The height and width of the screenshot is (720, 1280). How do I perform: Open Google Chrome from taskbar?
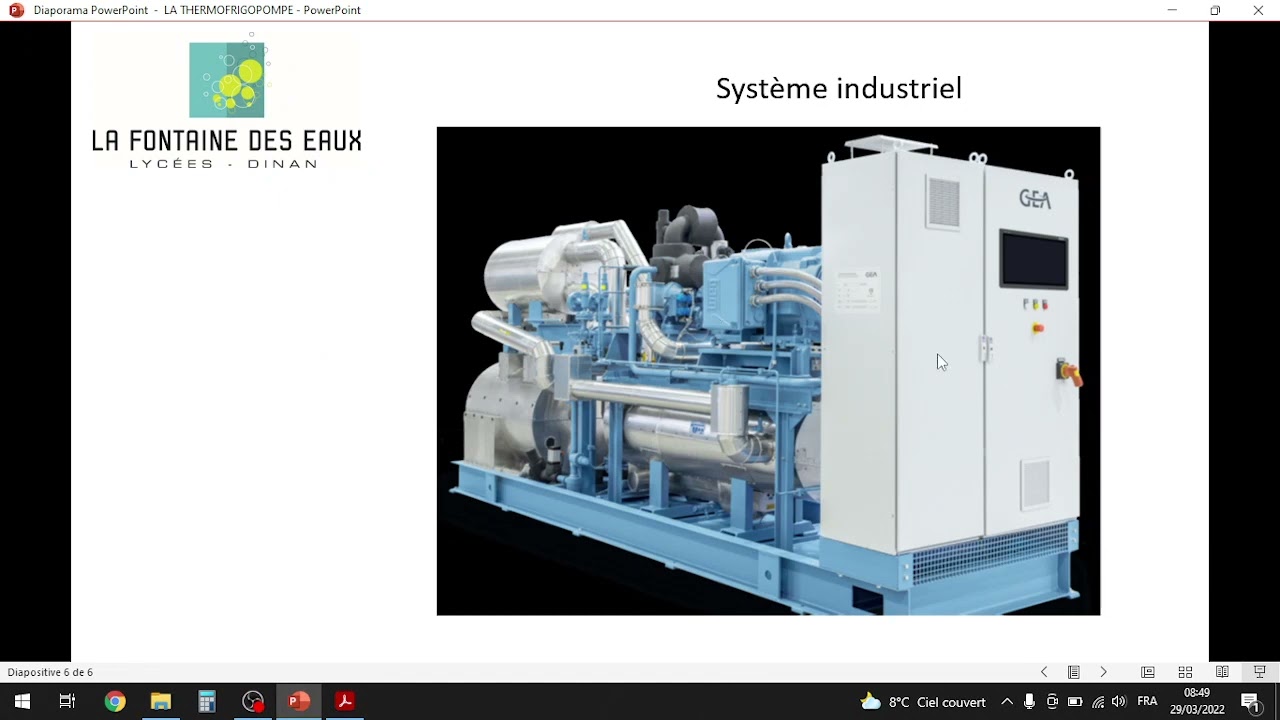point(115,702)
